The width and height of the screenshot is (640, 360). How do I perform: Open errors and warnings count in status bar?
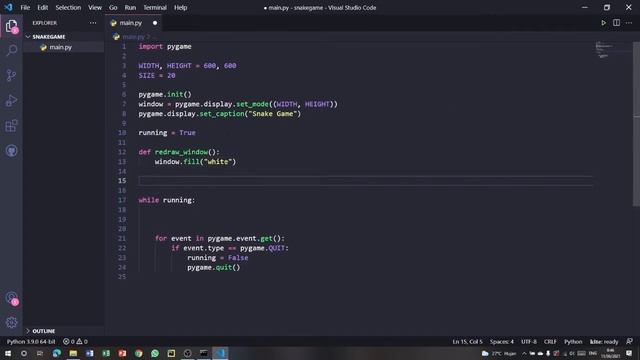[x=75, y=341]
